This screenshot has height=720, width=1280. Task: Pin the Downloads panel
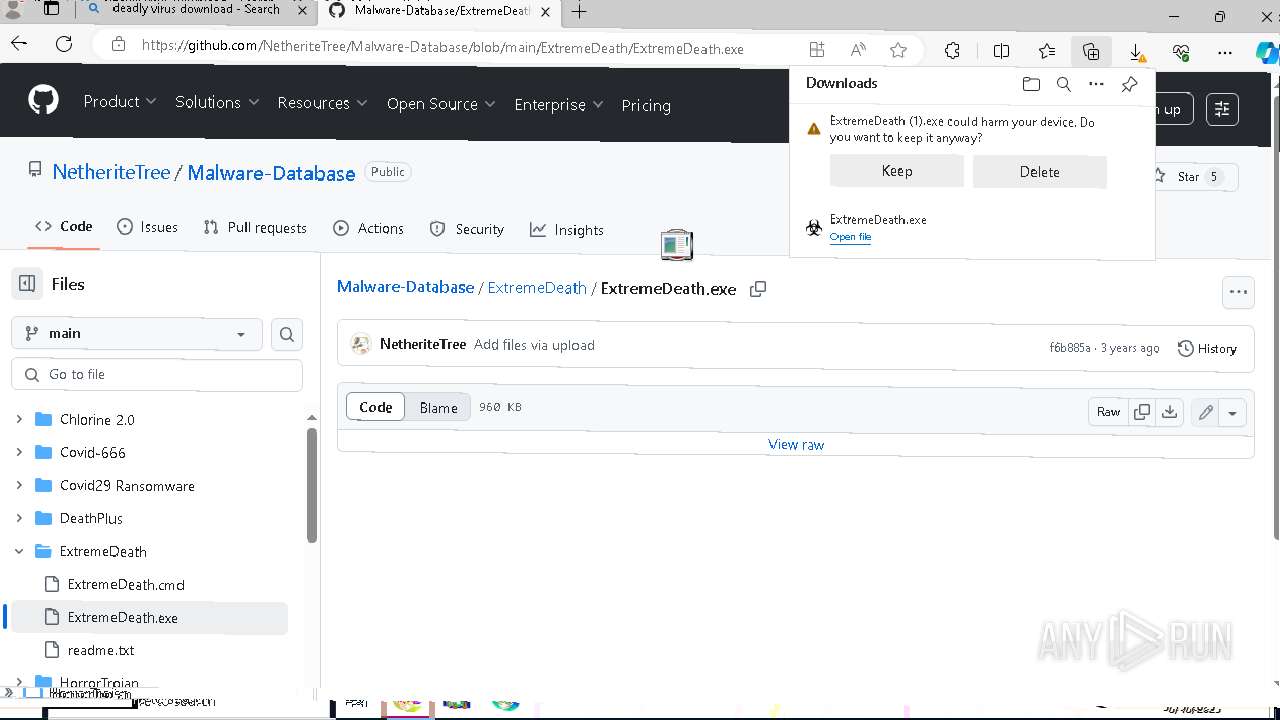pyautogui.click(x=1129, y=84)
